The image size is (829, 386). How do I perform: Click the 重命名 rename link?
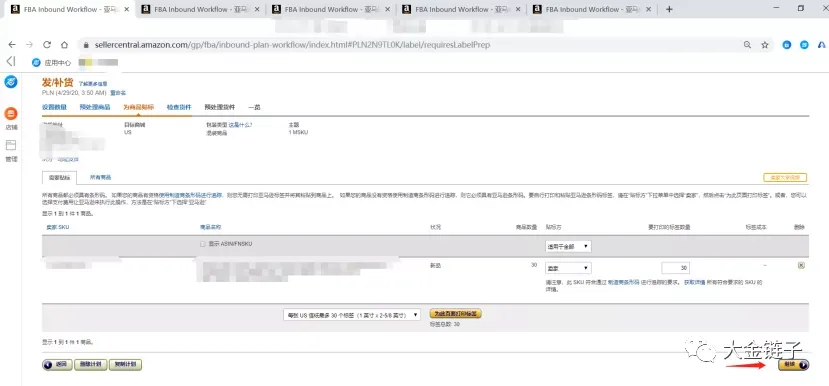118,93
